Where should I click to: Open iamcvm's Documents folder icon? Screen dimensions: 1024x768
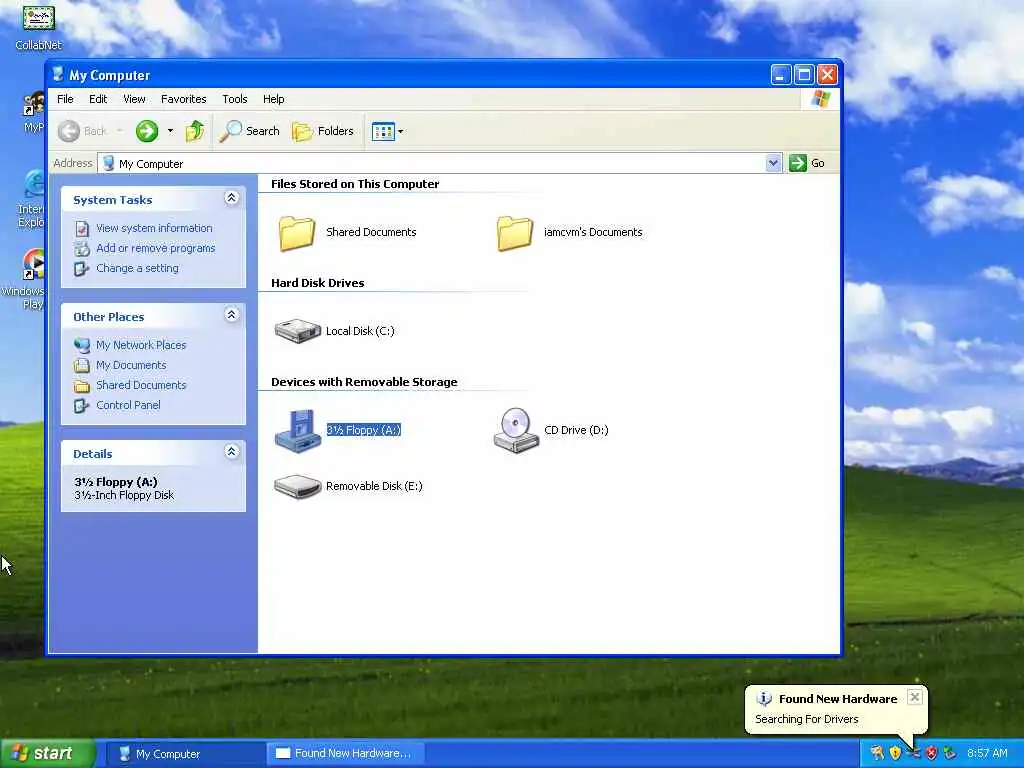[515, 232]
